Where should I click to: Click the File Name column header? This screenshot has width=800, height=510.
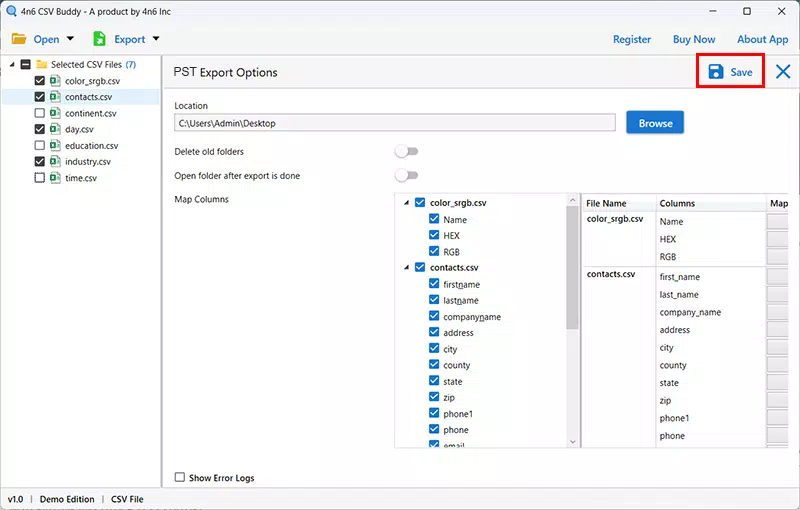tap(619, 203)
